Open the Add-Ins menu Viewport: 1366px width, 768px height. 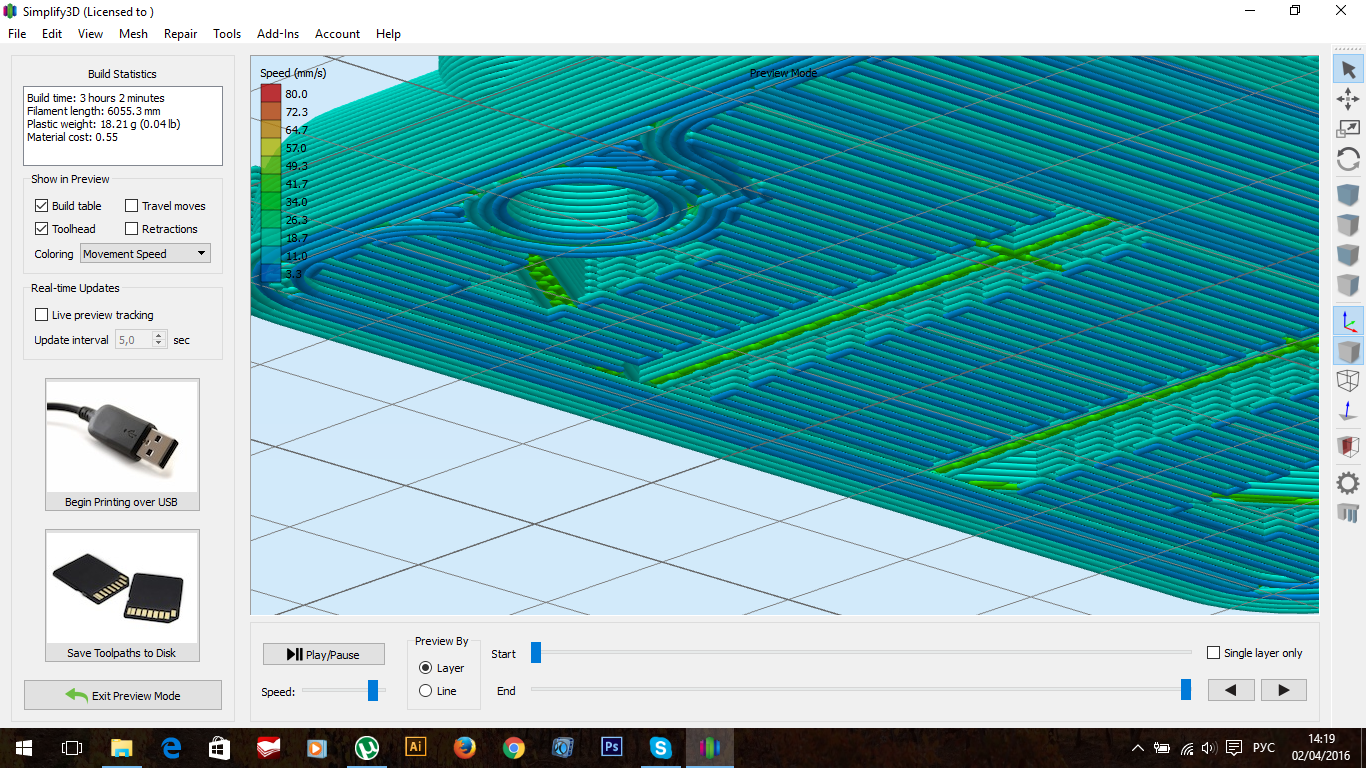277,33
